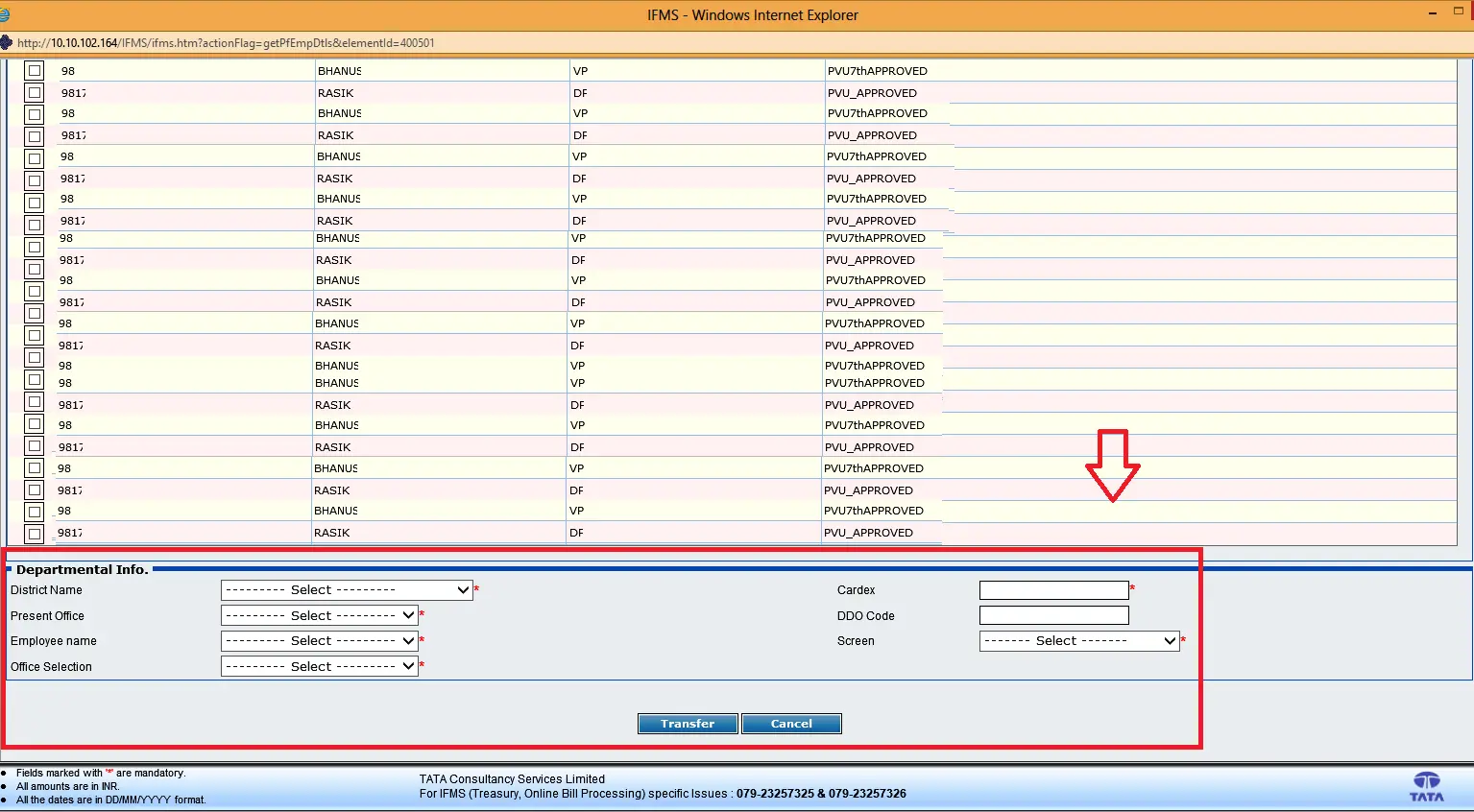This screenshot has width=1474, height=812.
Task: Tick the checkbox of the topmost 98 BHANUS row
Action: pyautogui.click(x=35, y=71)
